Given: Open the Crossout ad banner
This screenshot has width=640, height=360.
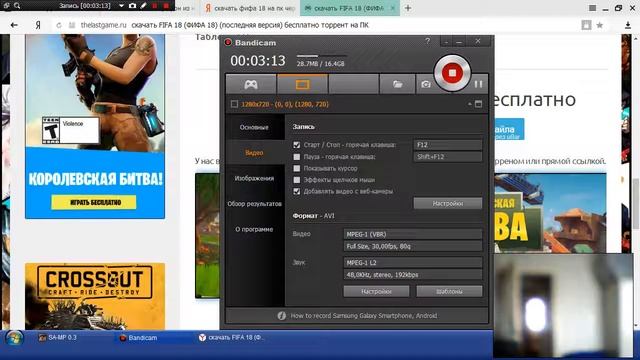Looking at the screenshot, I should click(95, 296).
